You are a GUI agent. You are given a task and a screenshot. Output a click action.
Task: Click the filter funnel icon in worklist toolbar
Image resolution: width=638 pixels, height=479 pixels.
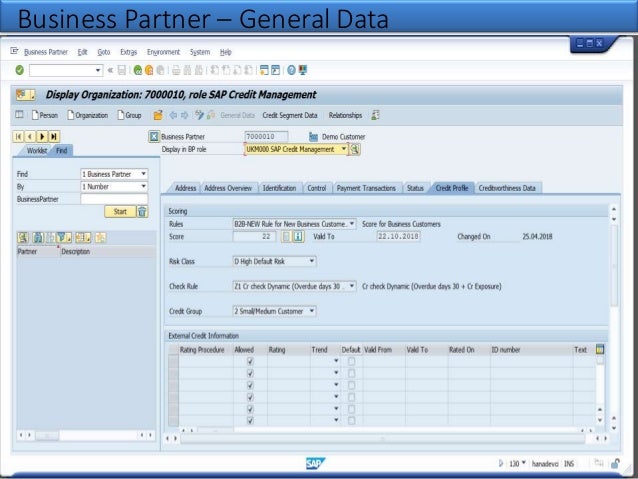tap(62, 237)
